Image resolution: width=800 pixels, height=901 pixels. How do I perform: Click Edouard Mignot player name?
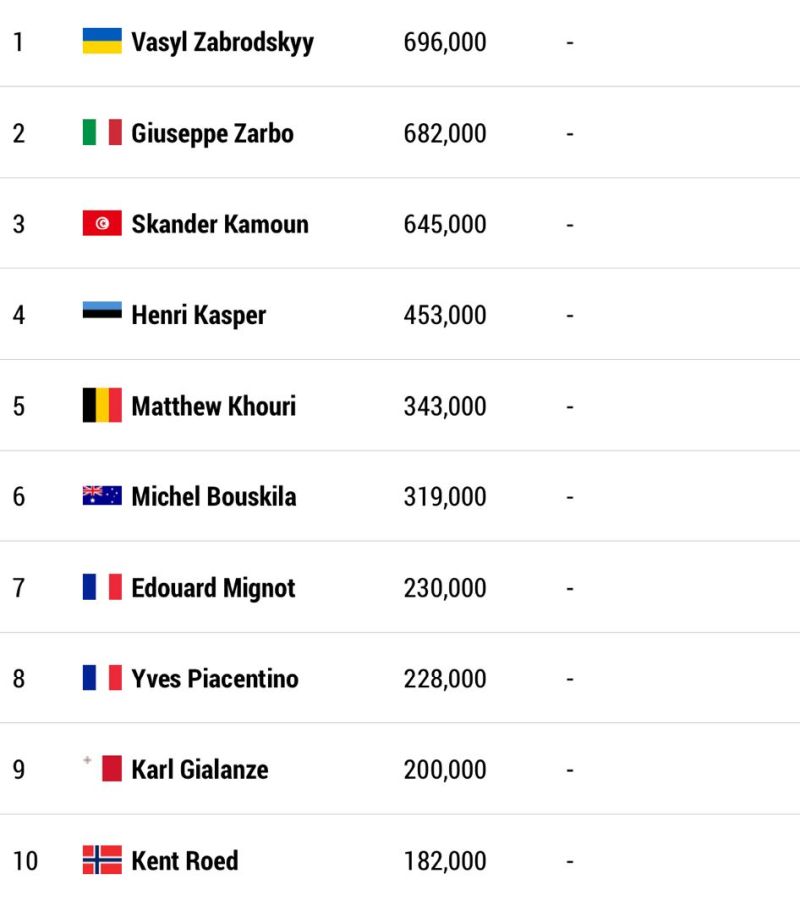tap(213, 589)
